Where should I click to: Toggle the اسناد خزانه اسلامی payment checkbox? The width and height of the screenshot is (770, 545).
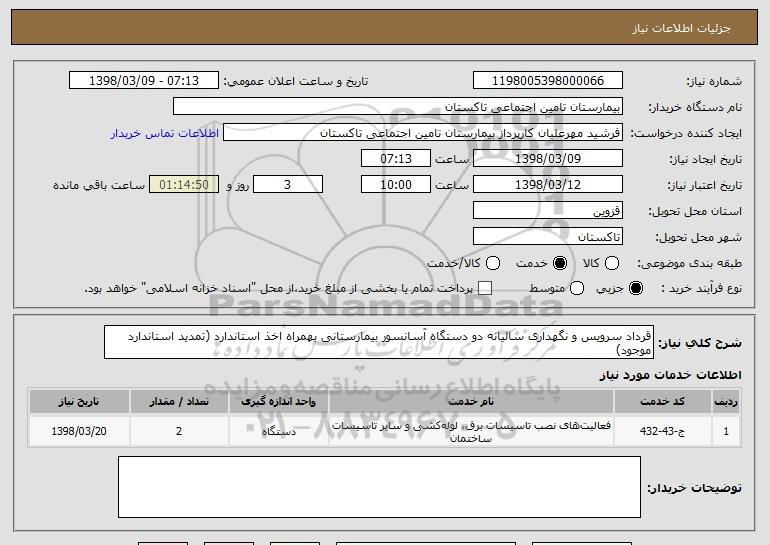pos(485,289)
